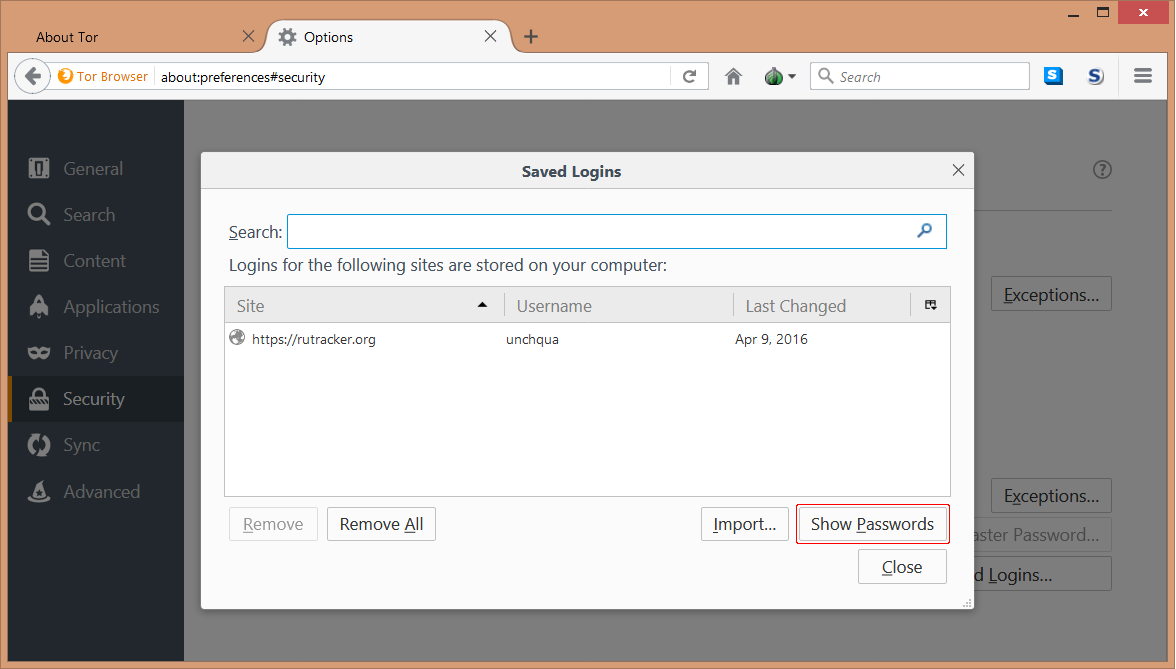Click Show Passwords button
1176x669 pixels.
click(872, 524)
